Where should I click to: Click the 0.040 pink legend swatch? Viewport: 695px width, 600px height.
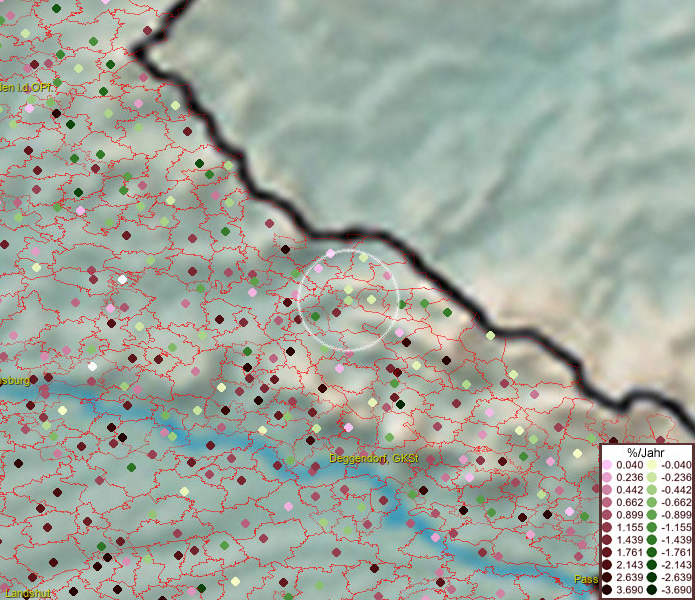pos(607,465)
